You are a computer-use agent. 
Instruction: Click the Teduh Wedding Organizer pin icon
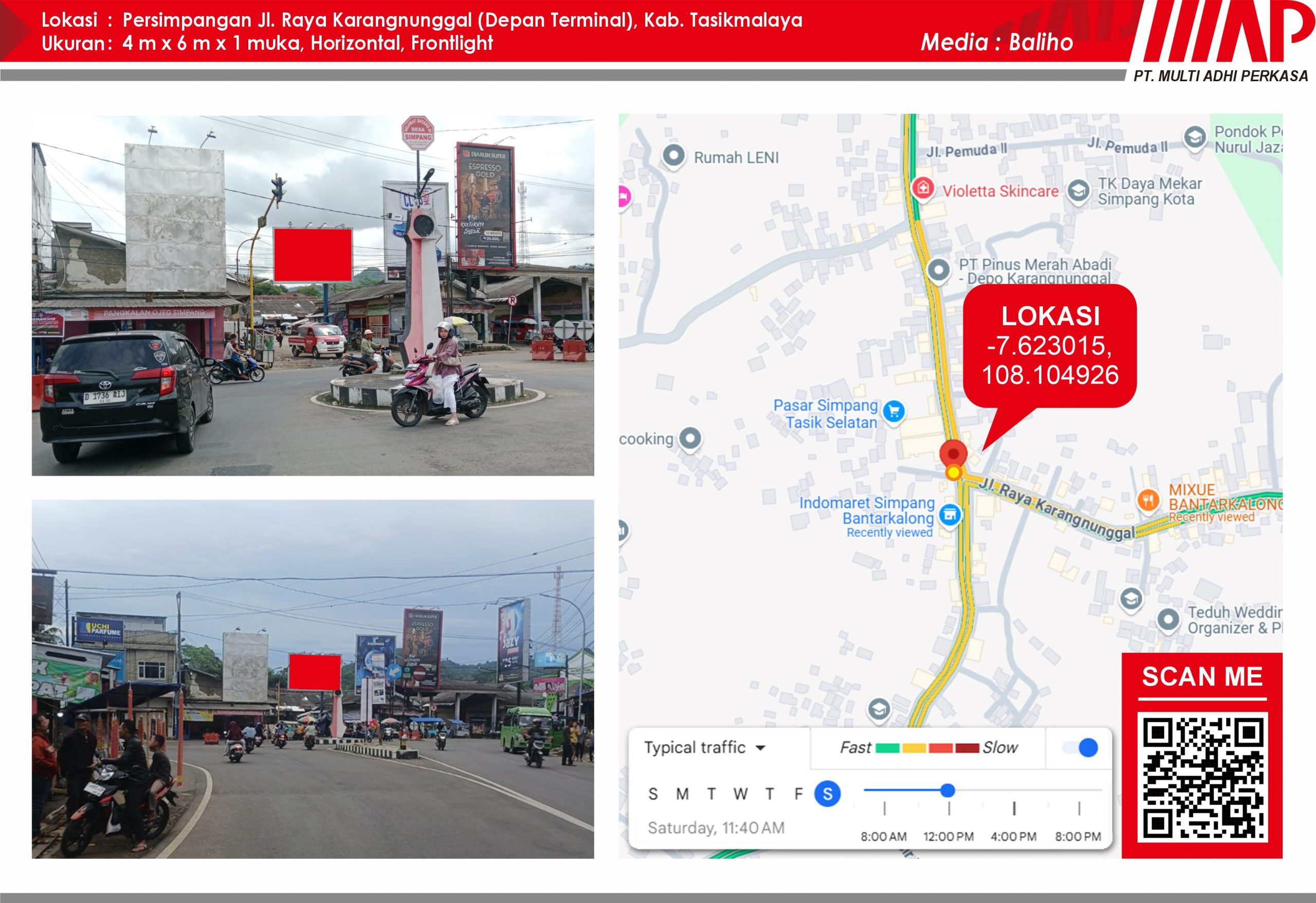pyautogui.click(x=1167, y=620)
